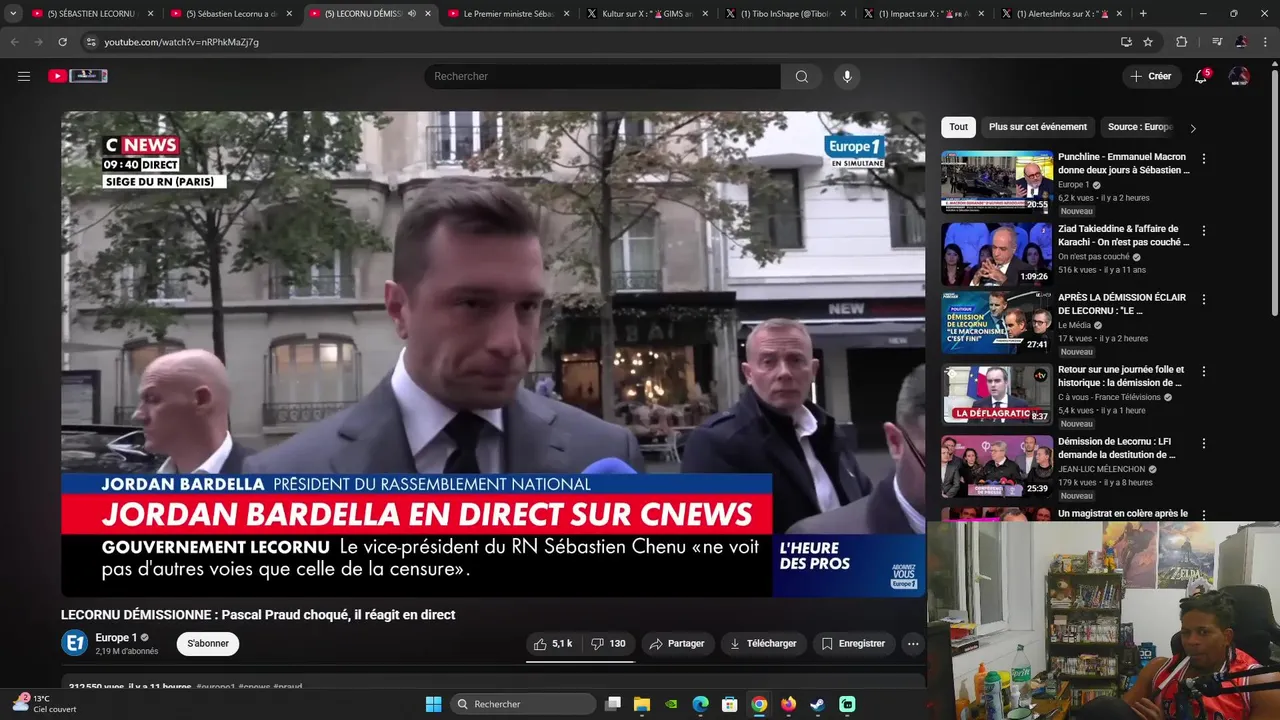This screenshot has height=720, width=1280.
Task: Open Firefox from taskbar
Action: (x=788, y=704)
